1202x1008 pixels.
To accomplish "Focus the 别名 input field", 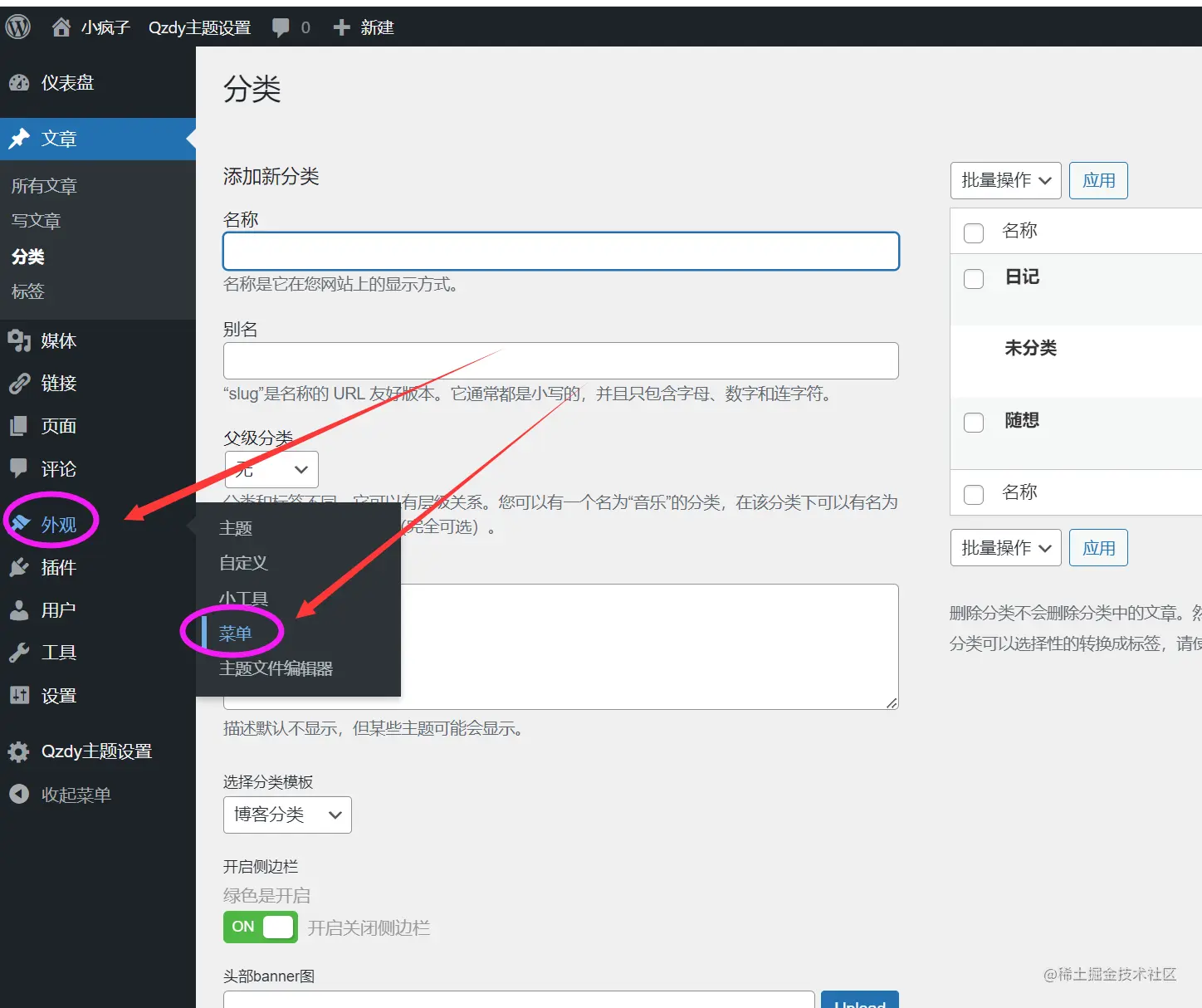I will [x=561, y=360].
